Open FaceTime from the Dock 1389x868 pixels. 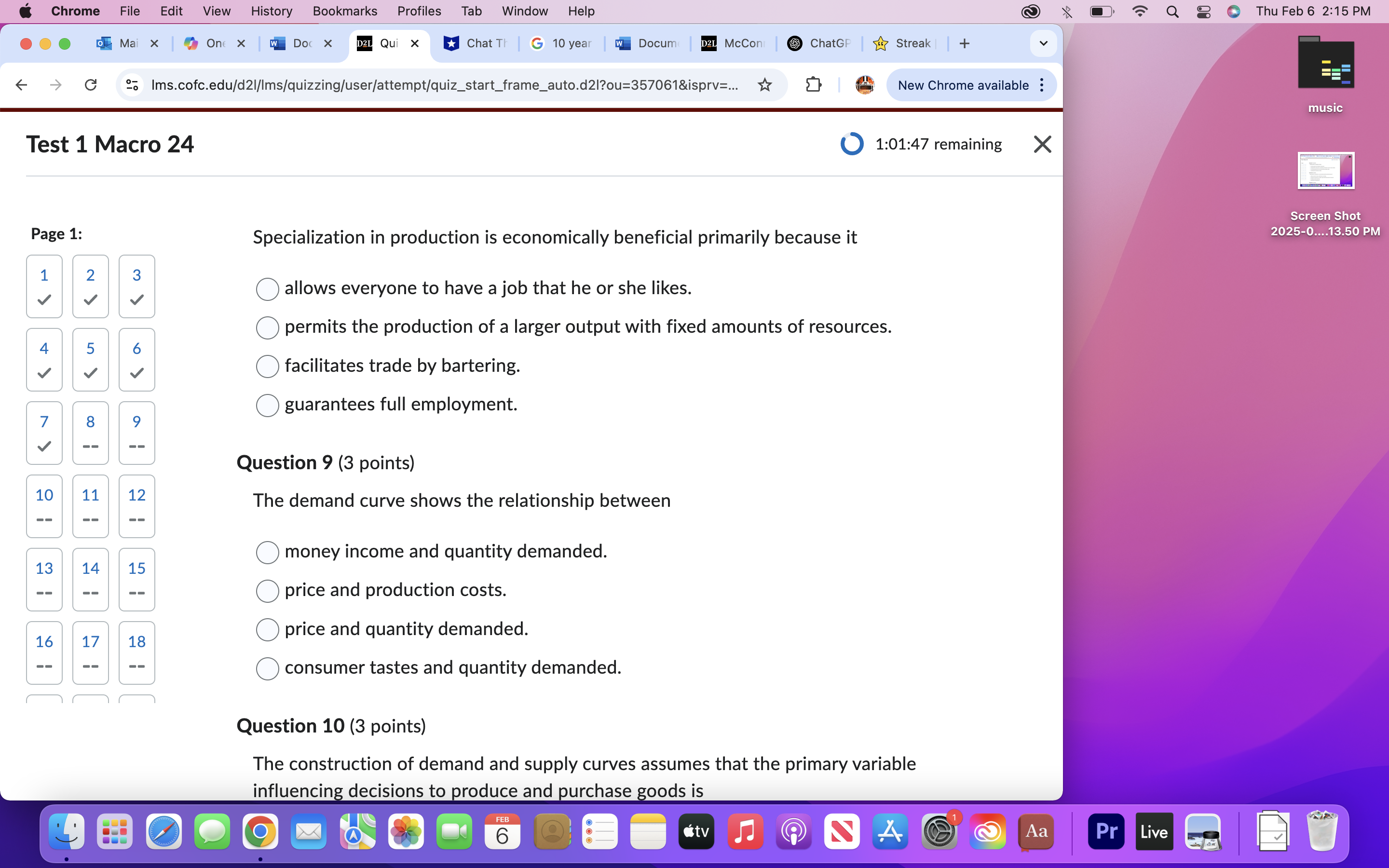[x=454, y=831]
